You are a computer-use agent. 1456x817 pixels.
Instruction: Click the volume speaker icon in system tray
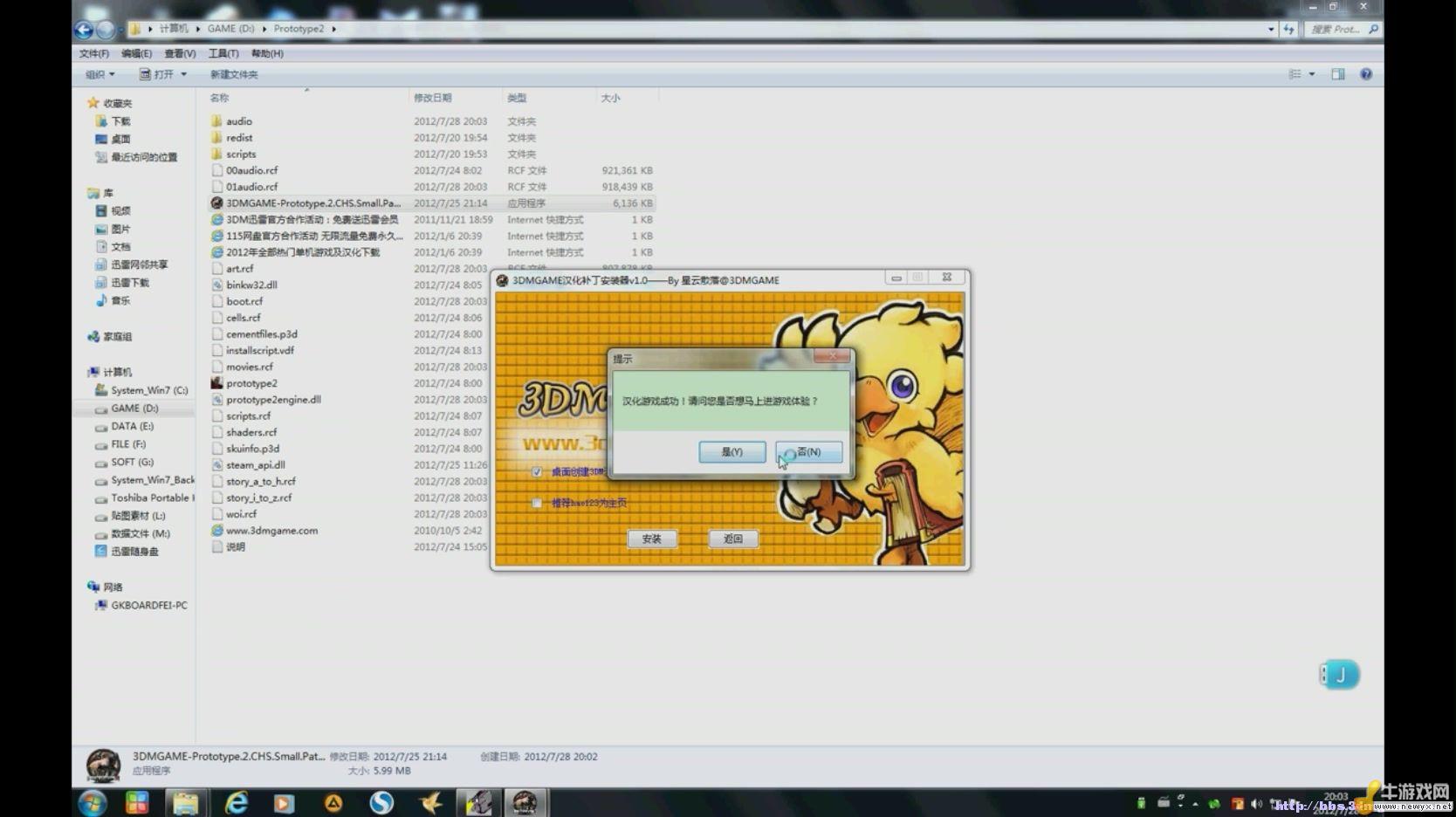coord(1256,803)
